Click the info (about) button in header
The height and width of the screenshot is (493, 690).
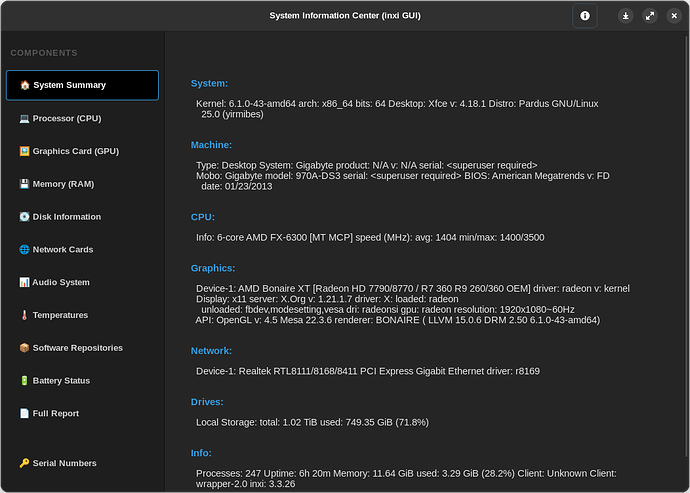[585, 16]
